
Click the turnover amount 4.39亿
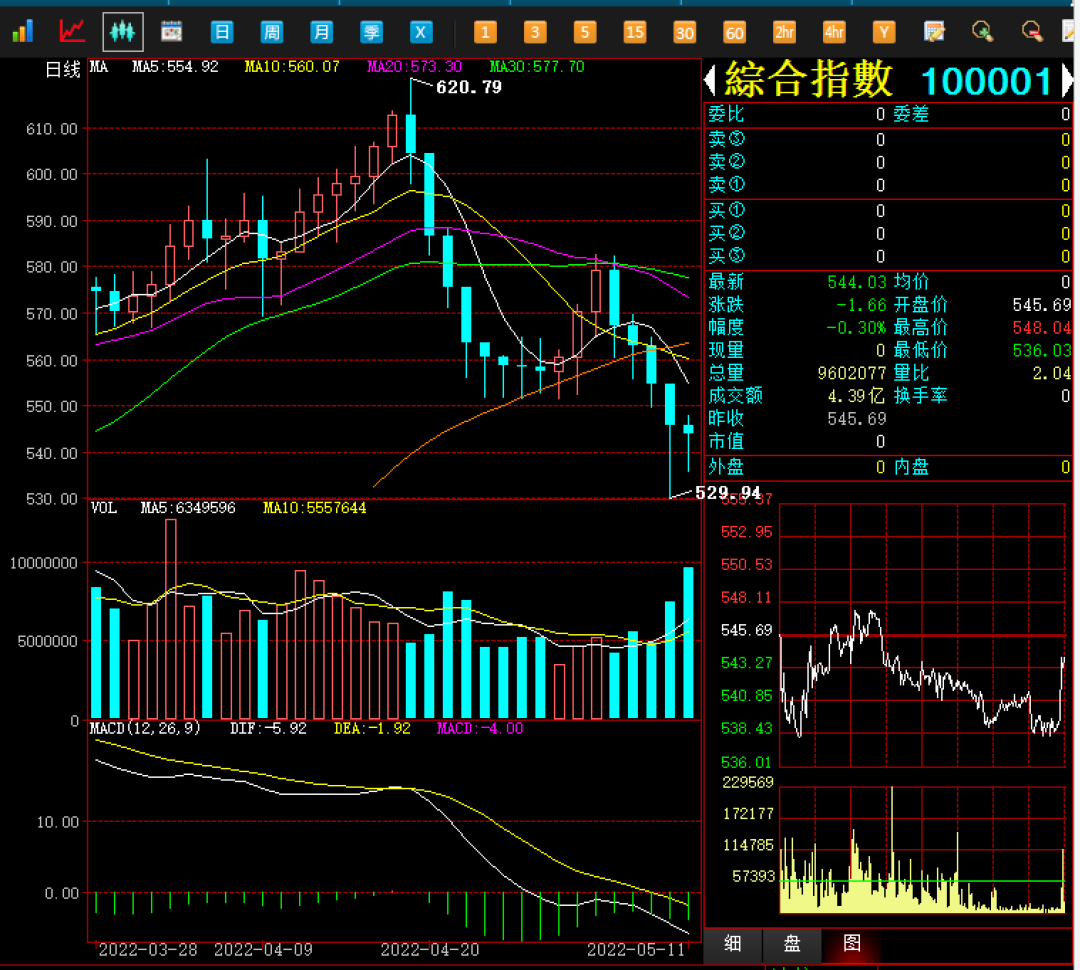click(x=856, y=396)
